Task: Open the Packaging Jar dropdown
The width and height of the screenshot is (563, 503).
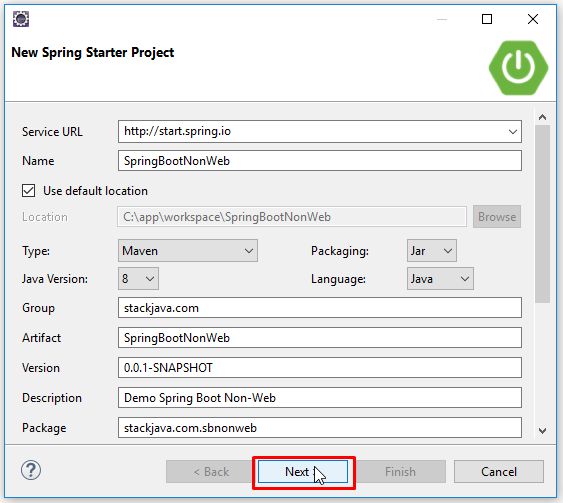Action: 432,251
